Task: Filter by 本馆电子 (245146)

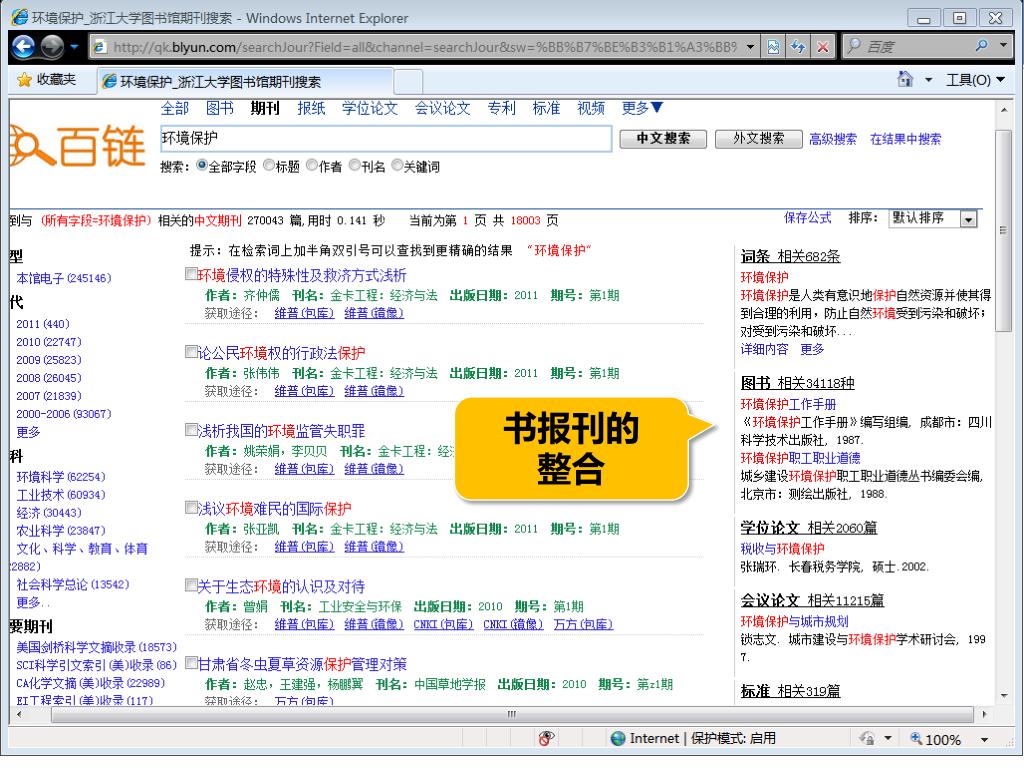Action: (x=64, y=279)
